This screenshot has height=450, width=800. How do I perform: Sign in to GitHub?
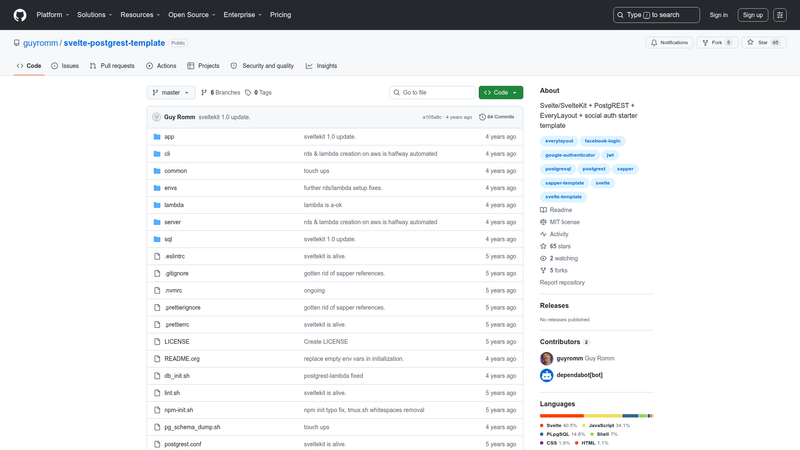pyautogui.click(x=718, y=15)
